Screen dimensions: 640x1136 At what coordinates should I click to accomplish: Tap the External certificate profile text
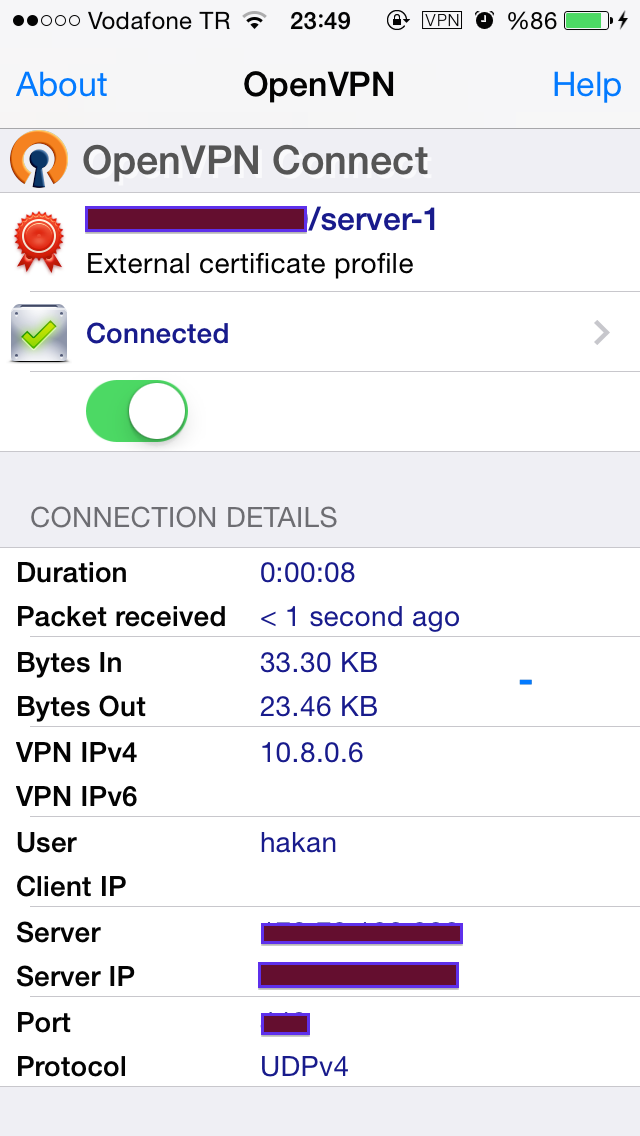(249, 264)
